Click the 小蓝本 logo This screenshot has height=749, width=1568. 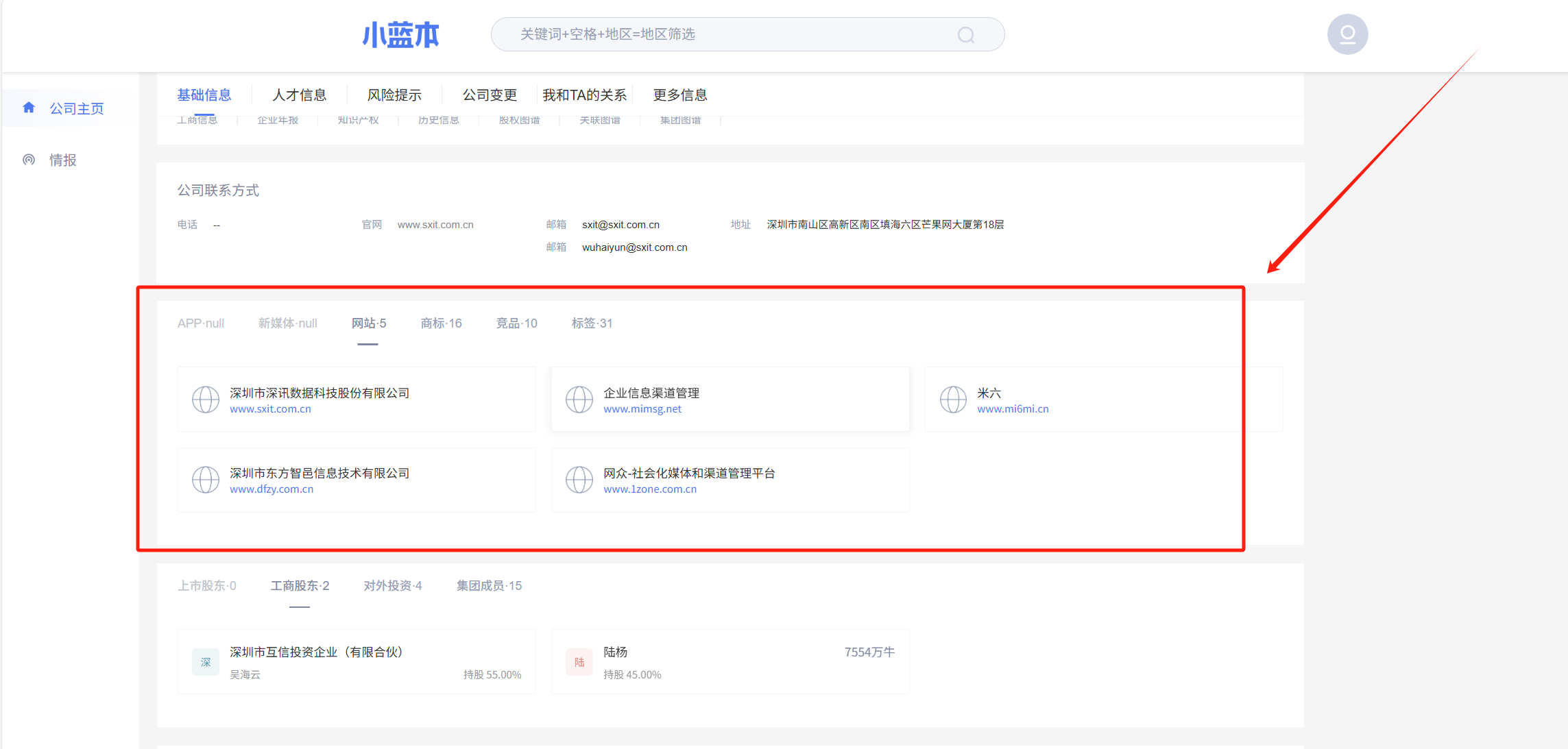(x=400, y=34)
